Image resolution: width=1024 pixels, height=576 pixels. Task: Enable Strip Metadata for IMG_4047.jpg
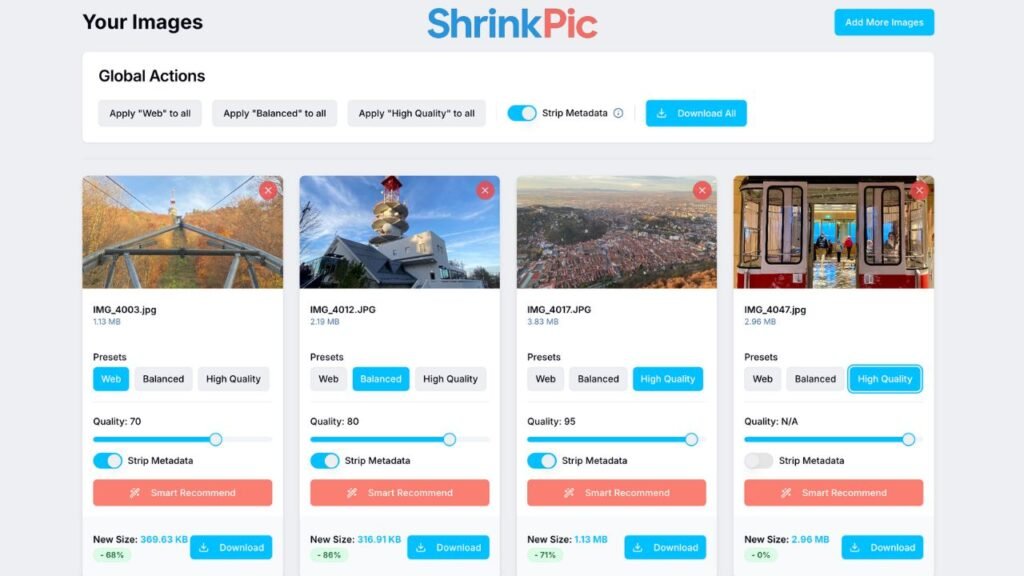pos(759,460)
